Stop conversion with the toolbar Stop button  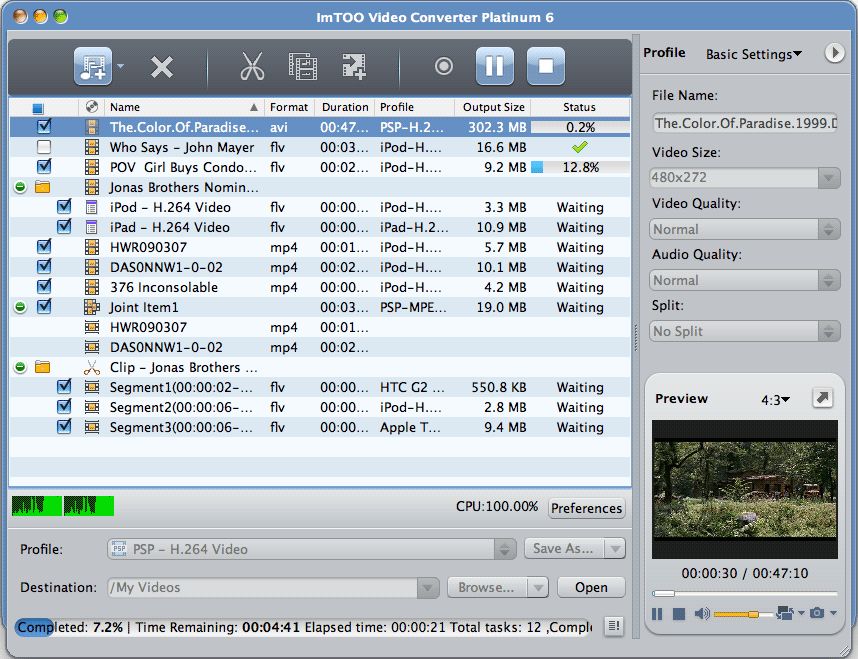click(546, 66)
